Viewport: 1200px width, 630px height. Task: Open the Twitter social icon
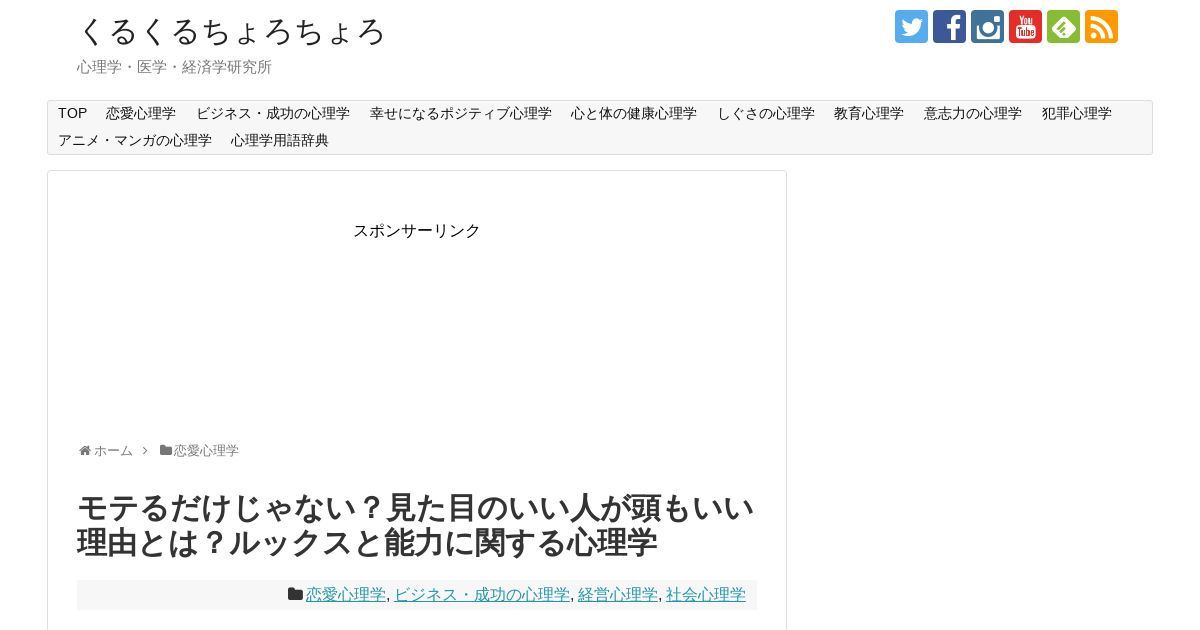click(x=911, y=26)
